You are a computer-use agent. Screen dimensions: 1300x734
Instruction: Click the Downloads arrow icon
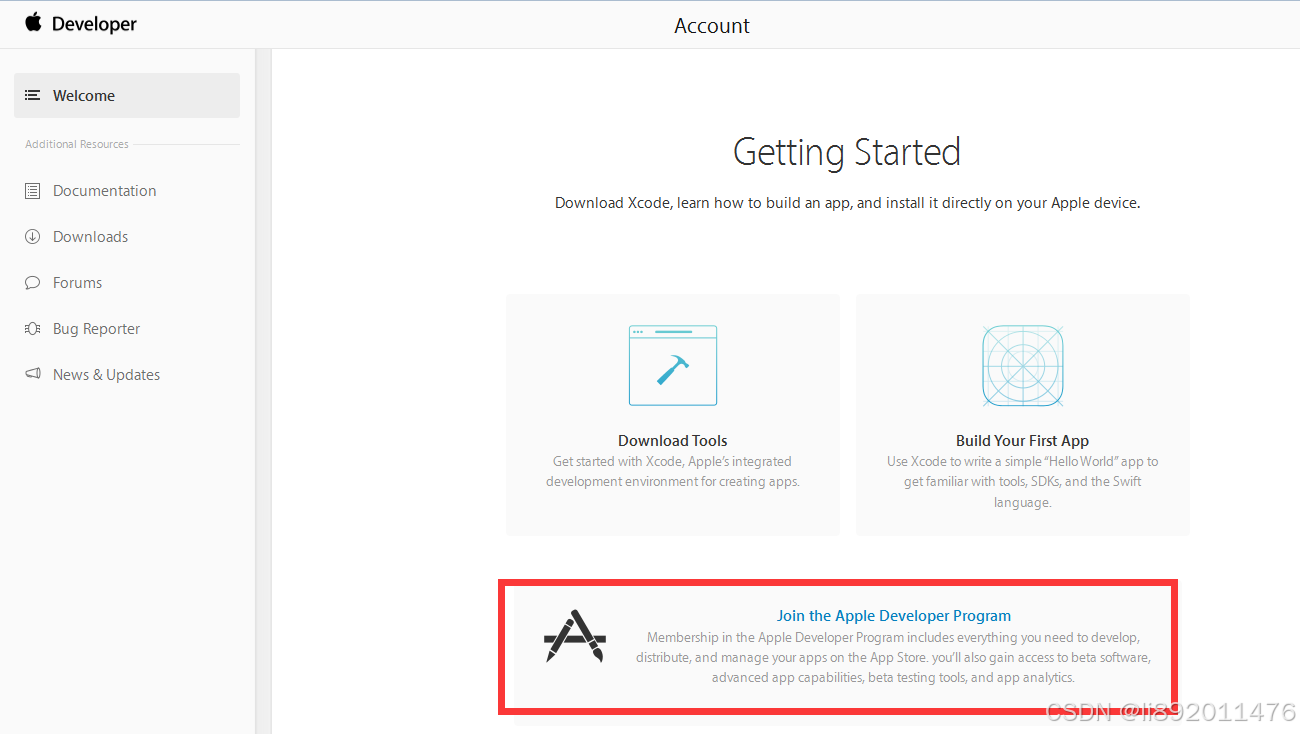[32, 237]
